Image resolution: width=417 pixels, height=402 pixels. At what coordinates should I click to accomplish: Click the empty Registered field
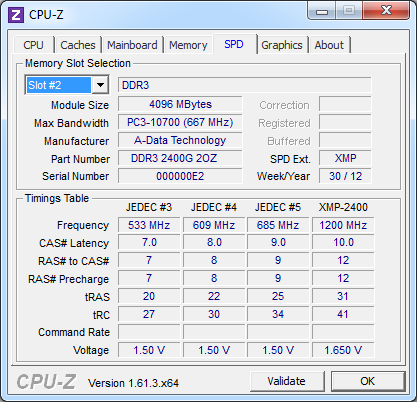345,122
